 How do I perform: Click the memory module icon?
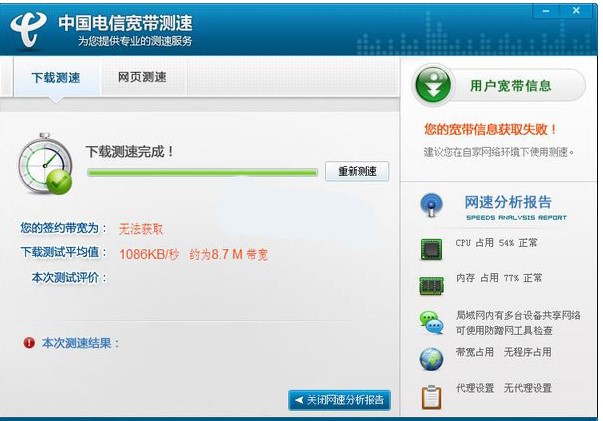point(431,286)
